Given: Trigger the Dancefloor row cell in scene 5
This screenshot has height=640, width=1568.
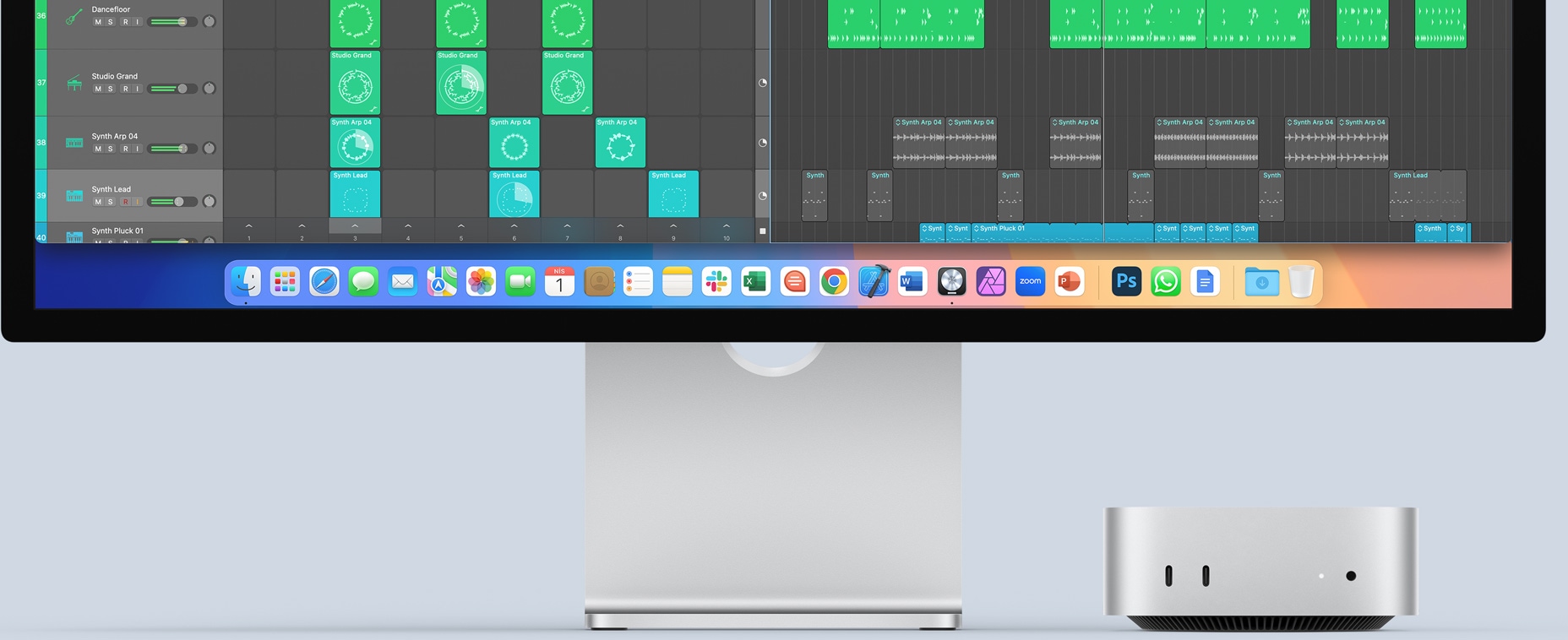Looking at the screenshot, I should tap(461, 23).
